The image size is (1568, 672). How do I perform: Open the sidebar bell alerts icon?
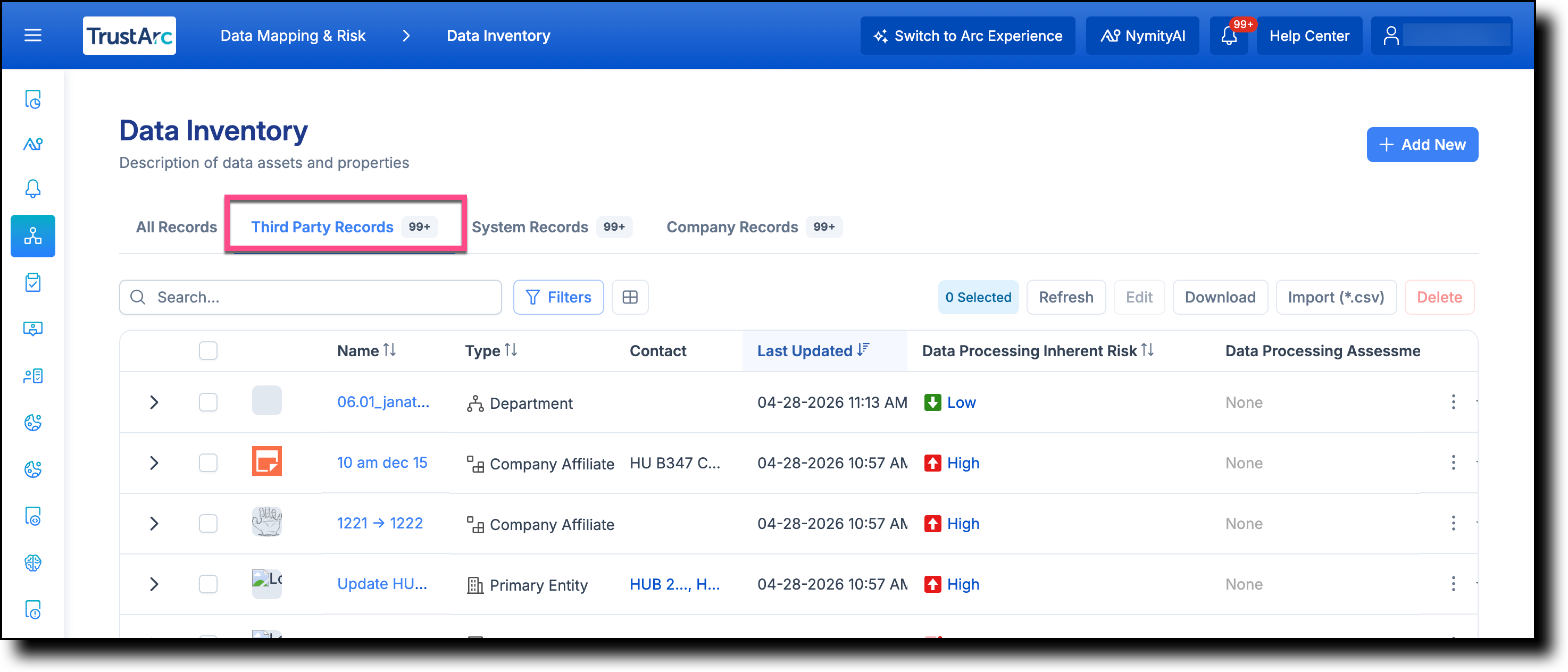tap(33, 189)
